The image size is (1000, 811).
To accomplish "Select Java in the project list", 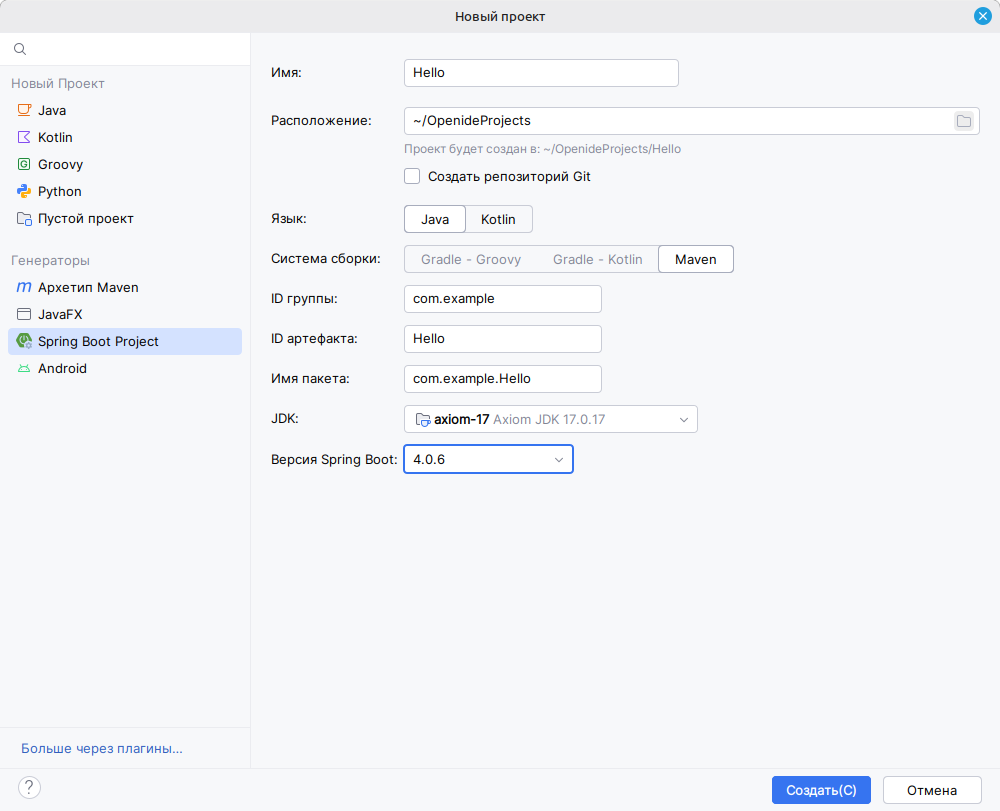I will click(x=125, y=110).
